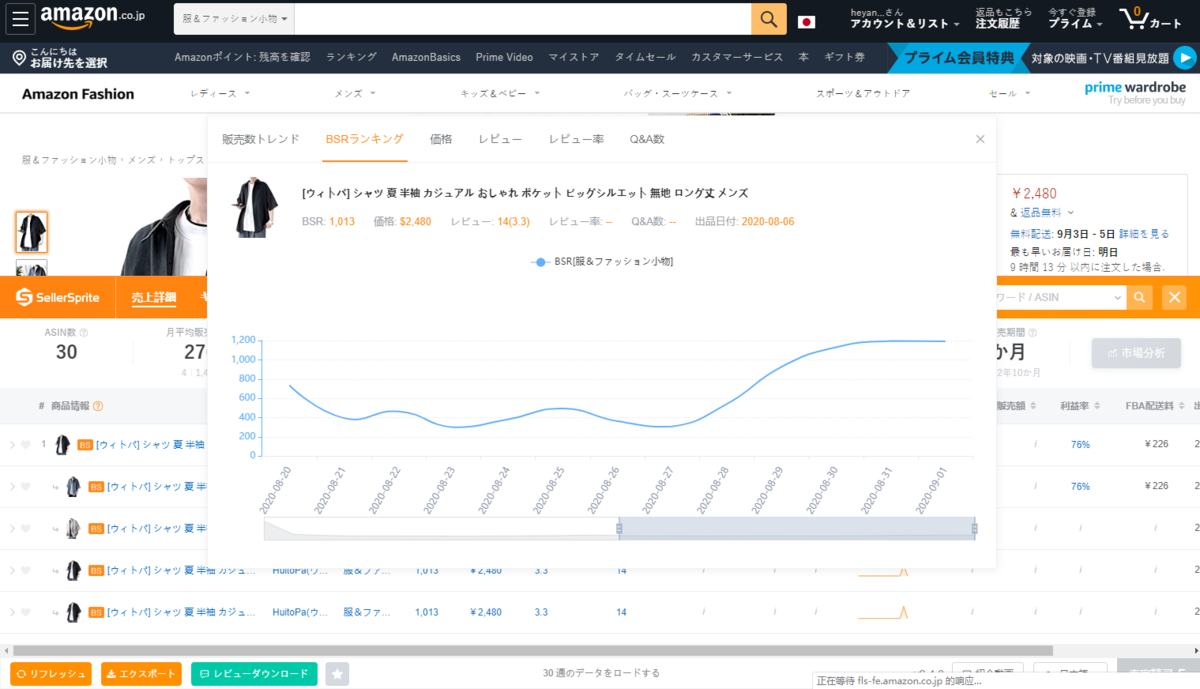The image size is (1200, 689).
Task: Click the BS badge in row 1
Action: 85,444
